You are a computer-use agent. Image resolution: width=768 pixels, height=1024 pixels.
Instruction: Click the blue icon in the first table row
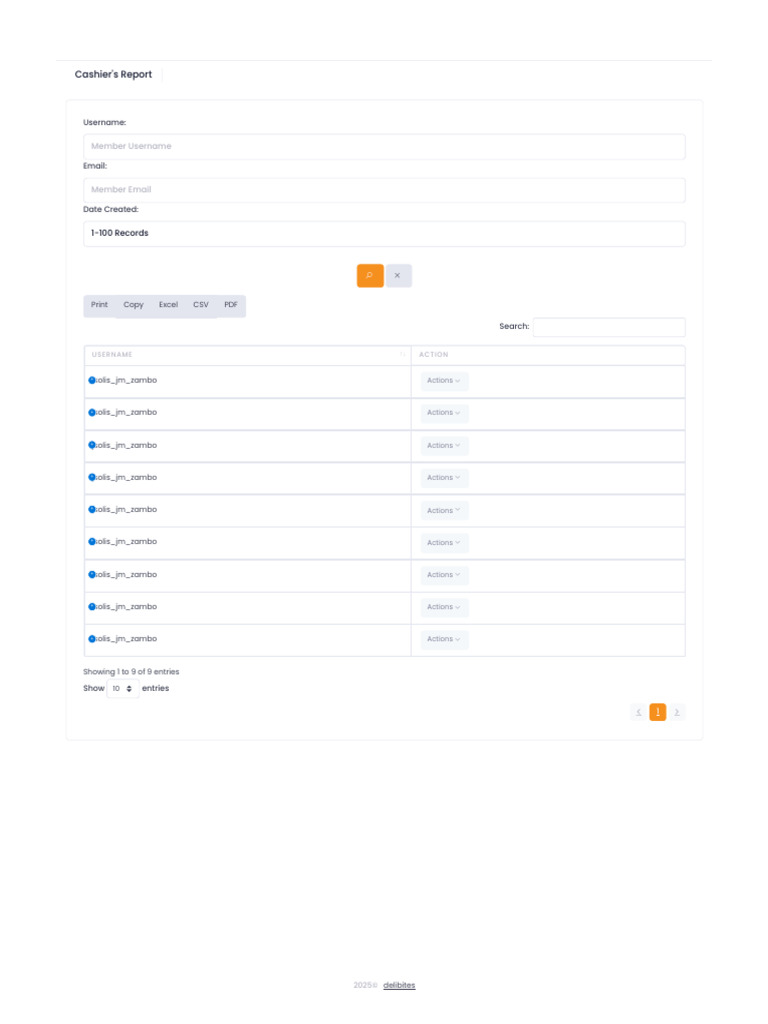point(92,380)
